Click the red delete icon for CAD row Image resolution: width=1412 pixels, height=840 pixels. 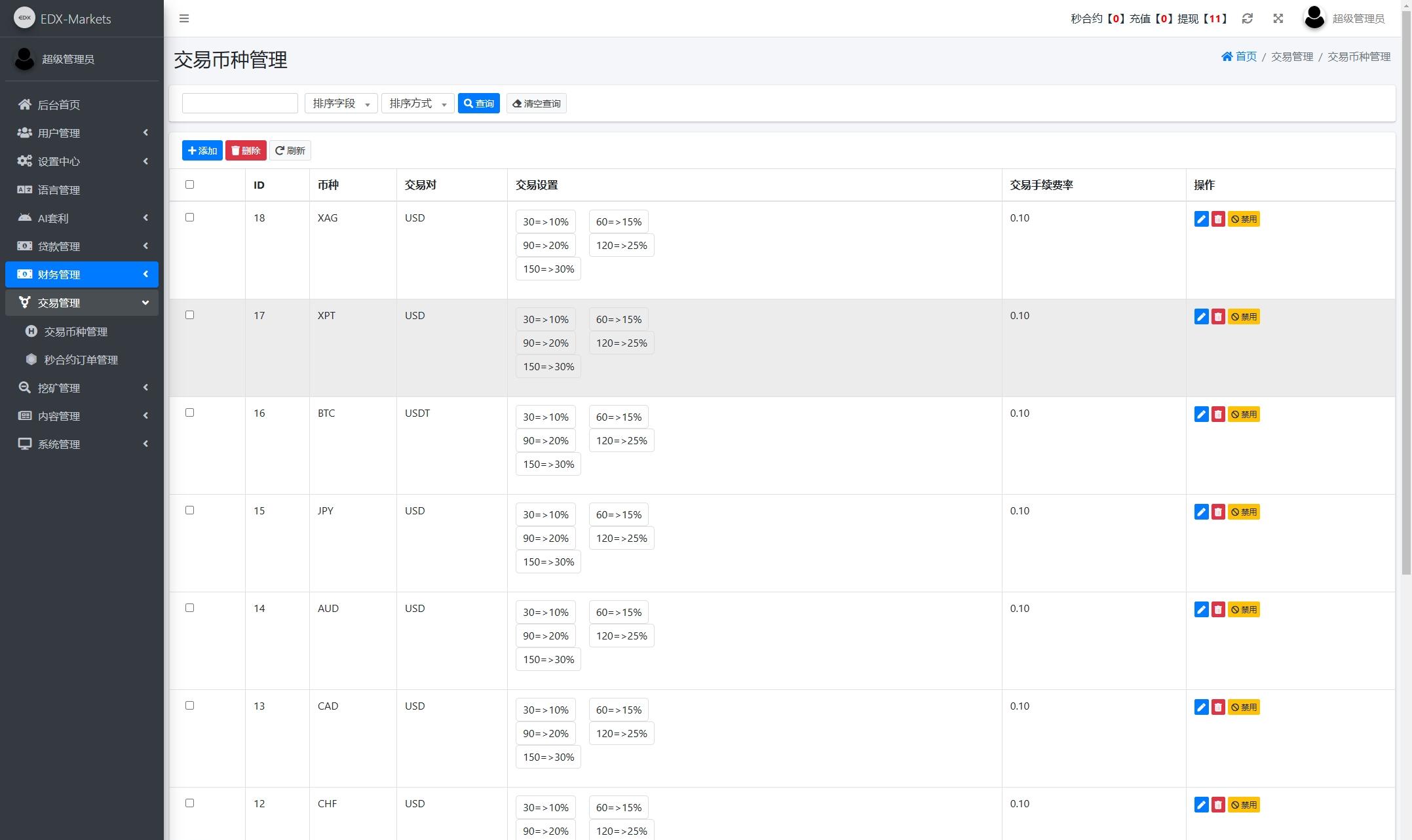tap(1218, 708)
